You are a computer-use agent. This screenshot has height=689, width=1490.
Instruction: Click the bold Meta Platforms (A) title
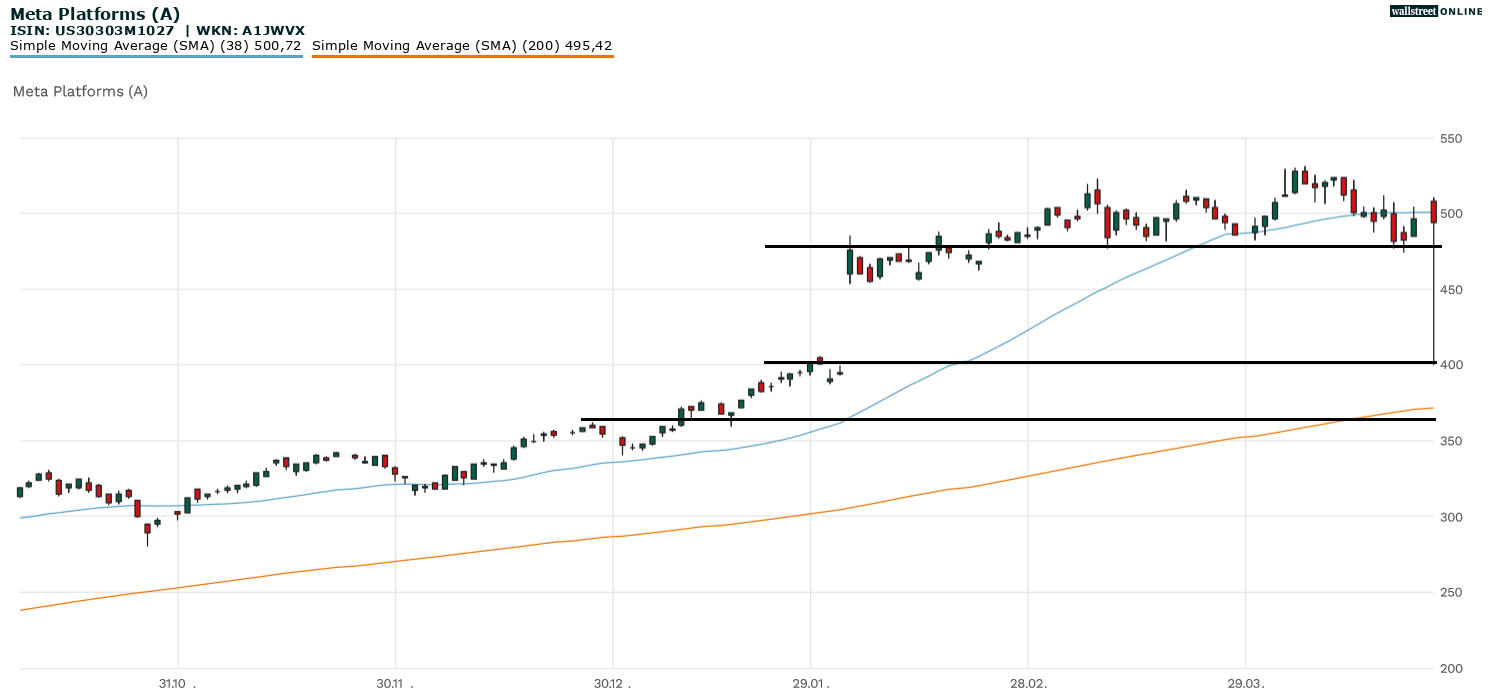tap(95, 14)
